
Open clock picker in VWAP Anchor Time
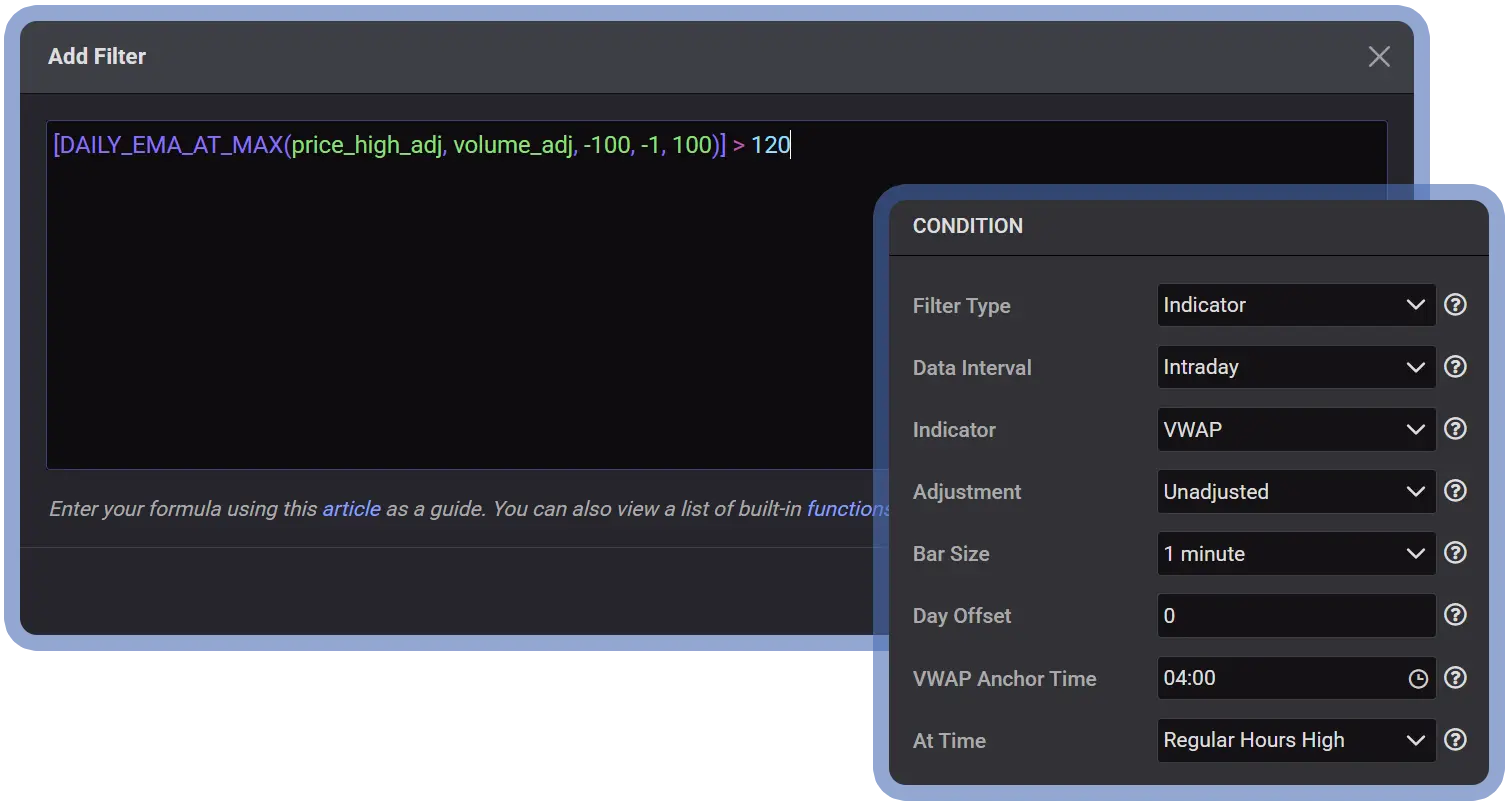[1418, 679]
